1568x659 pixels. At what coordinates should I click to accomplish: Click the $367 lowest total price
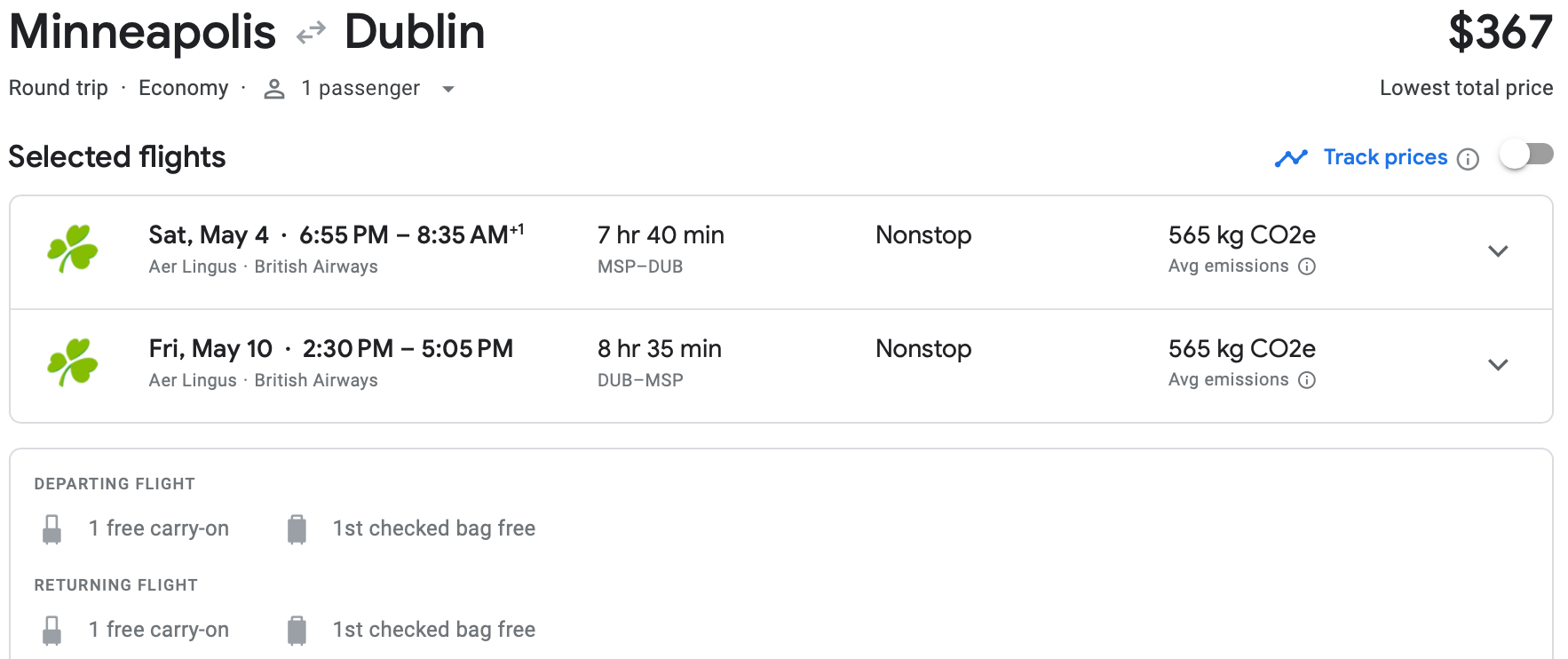pos(1500,33)
